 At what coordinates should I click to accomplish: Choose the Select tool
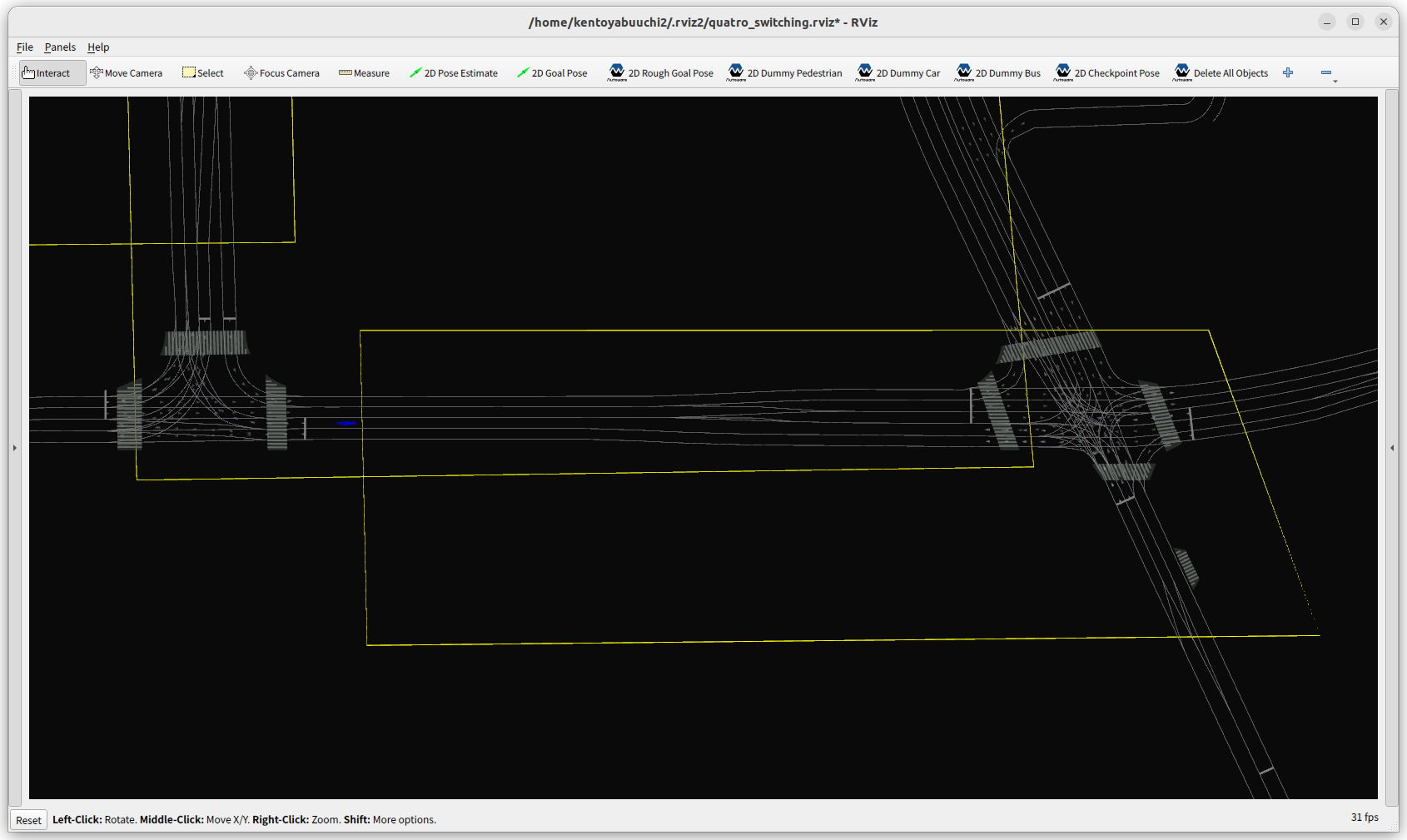point(203,73)
